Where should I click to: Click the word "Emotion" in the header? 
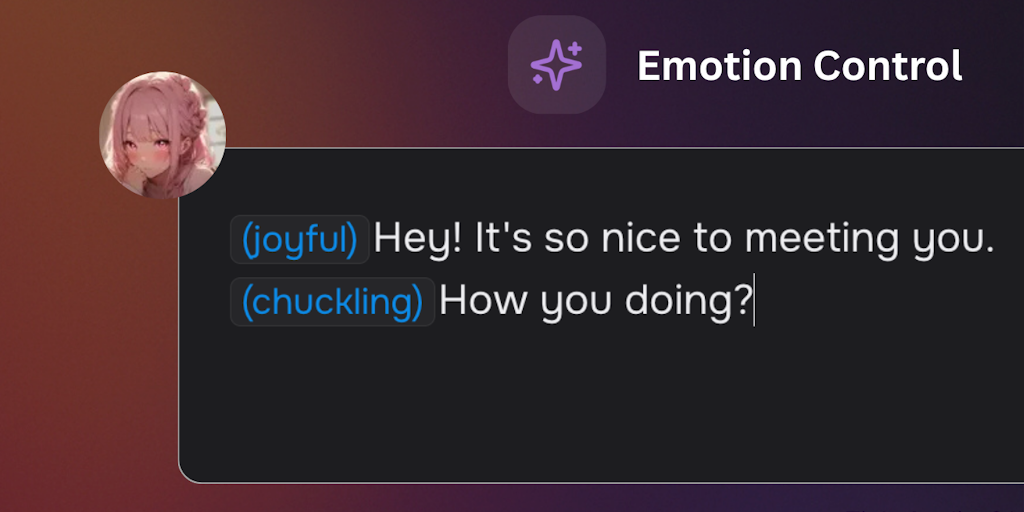pyautogui.click(x=719, y=66)
